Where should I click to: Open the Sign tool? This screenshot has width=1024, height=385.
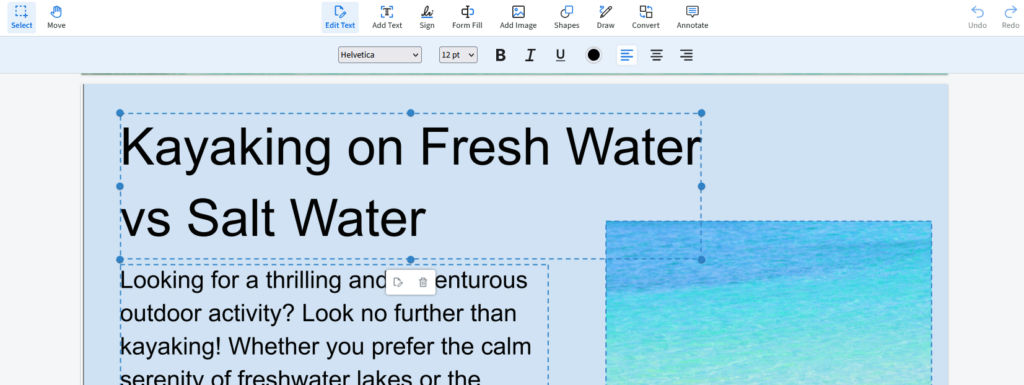coord(427,18)
